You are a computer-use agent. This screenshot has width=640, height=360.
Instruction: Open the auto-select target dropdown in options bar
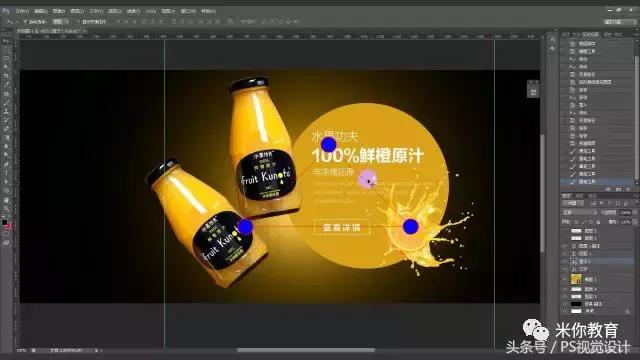[x=60, y=21]
